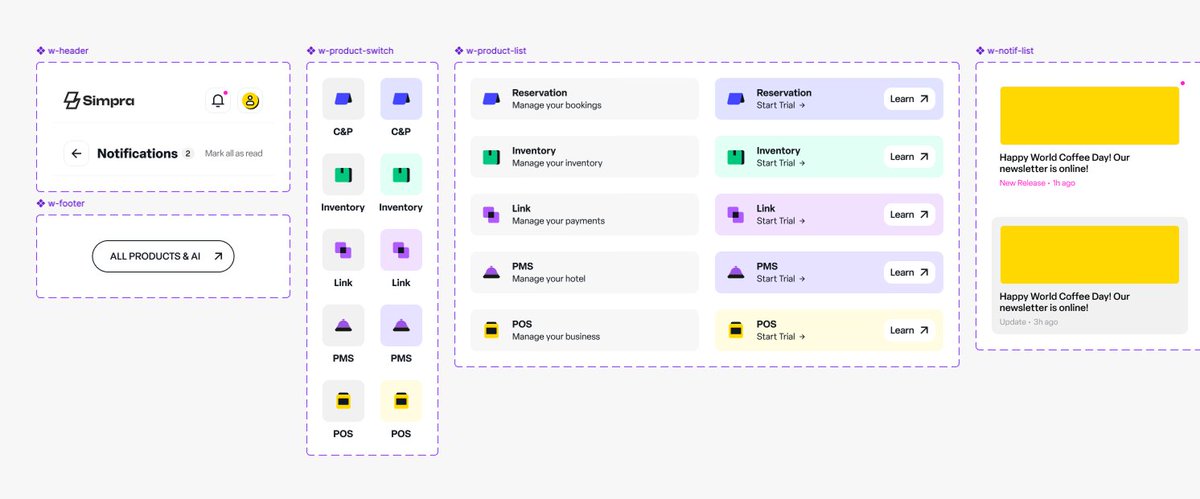Select the C&P tile with lavender background

click(x=401, y=99)
